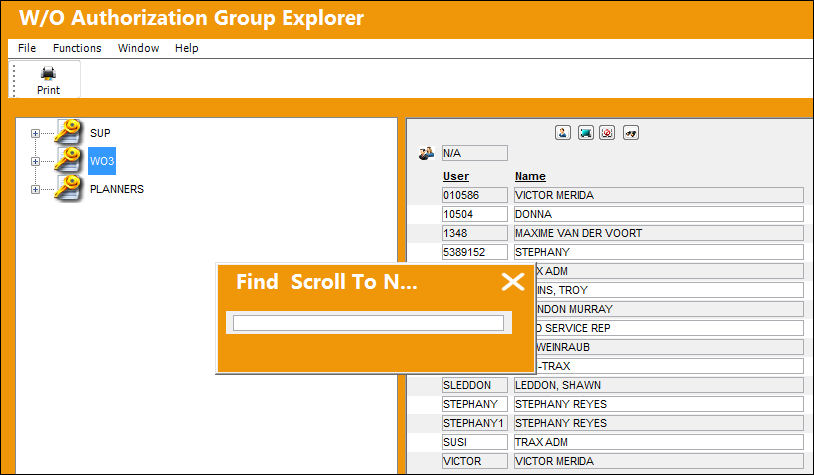Sort by the Name column header

click(530, 177)
